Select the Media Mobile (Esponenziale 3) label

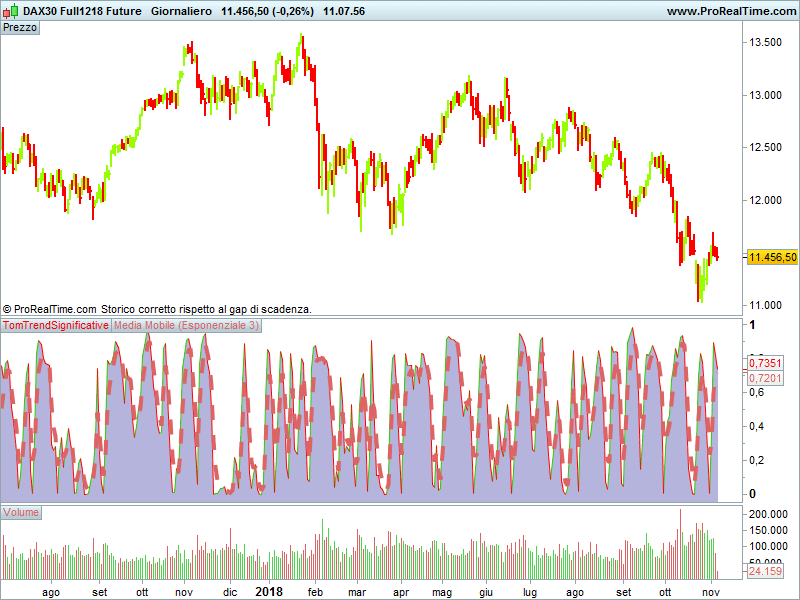click(186, 326)
